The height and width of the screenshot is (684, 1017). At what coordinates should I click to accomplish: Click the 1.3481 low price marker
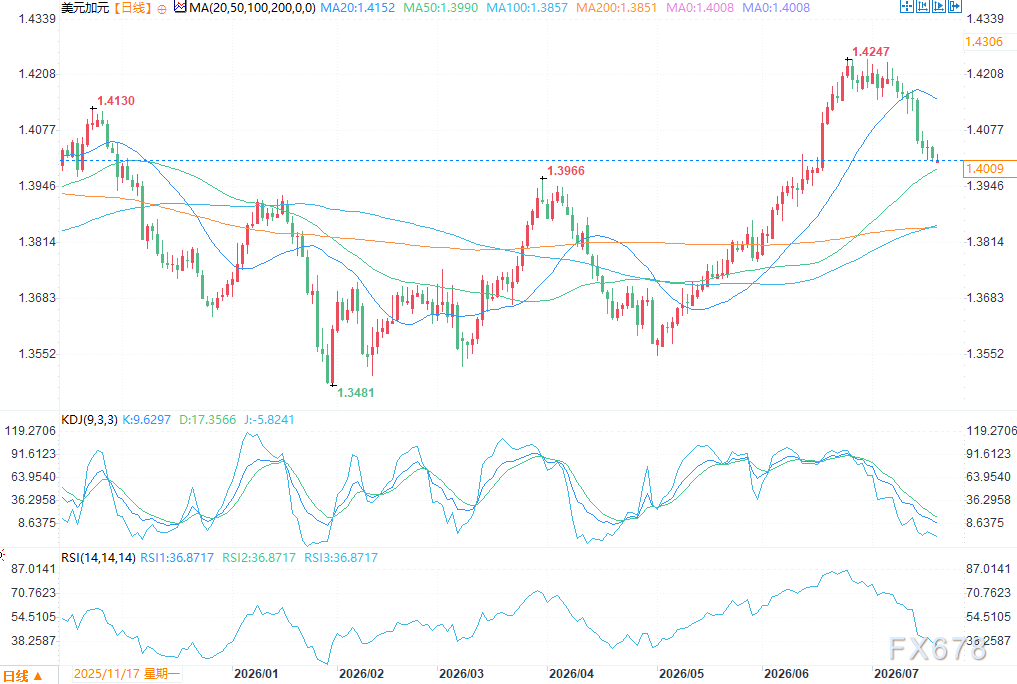point(355,392)
